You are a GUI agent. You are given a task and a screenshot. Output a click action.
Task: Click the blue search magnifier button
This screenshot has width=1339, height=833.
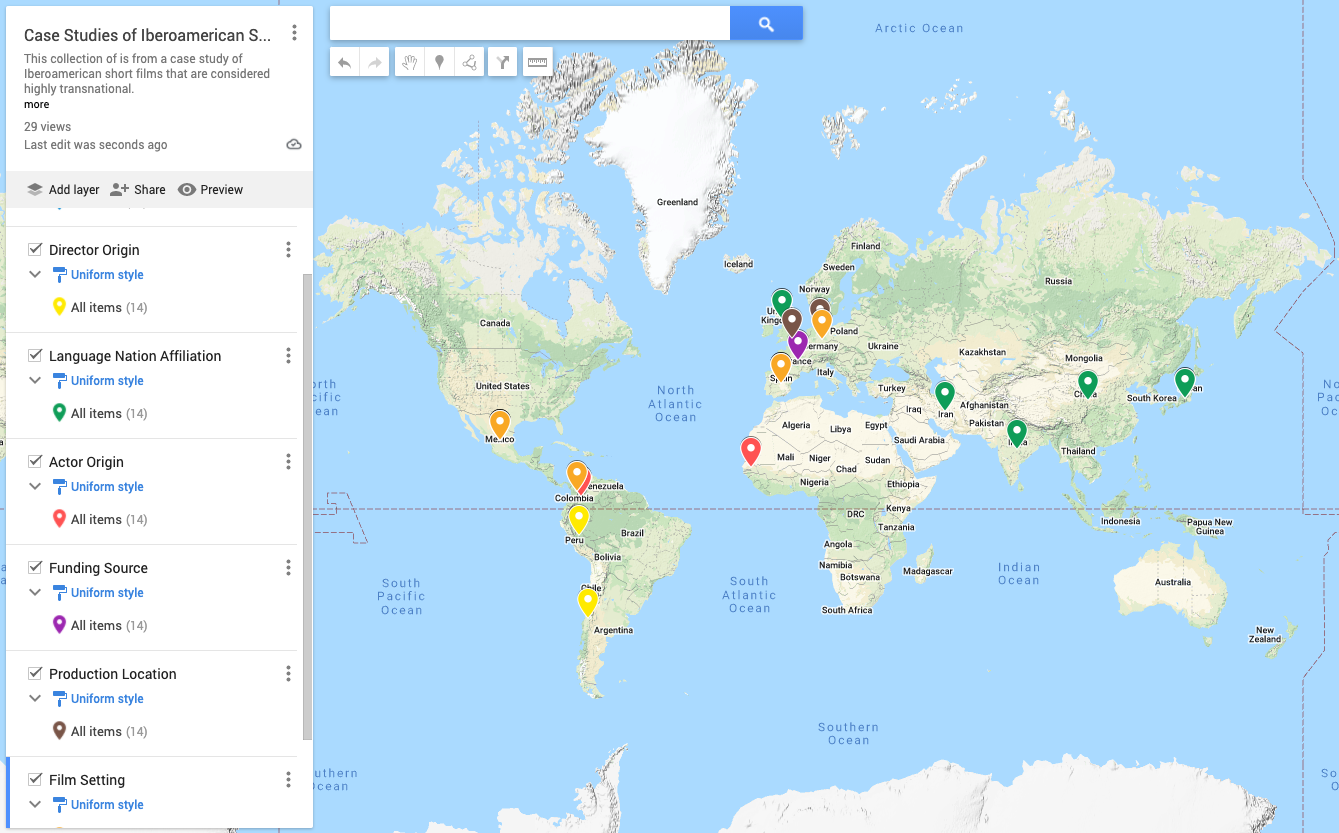point(766,24)
